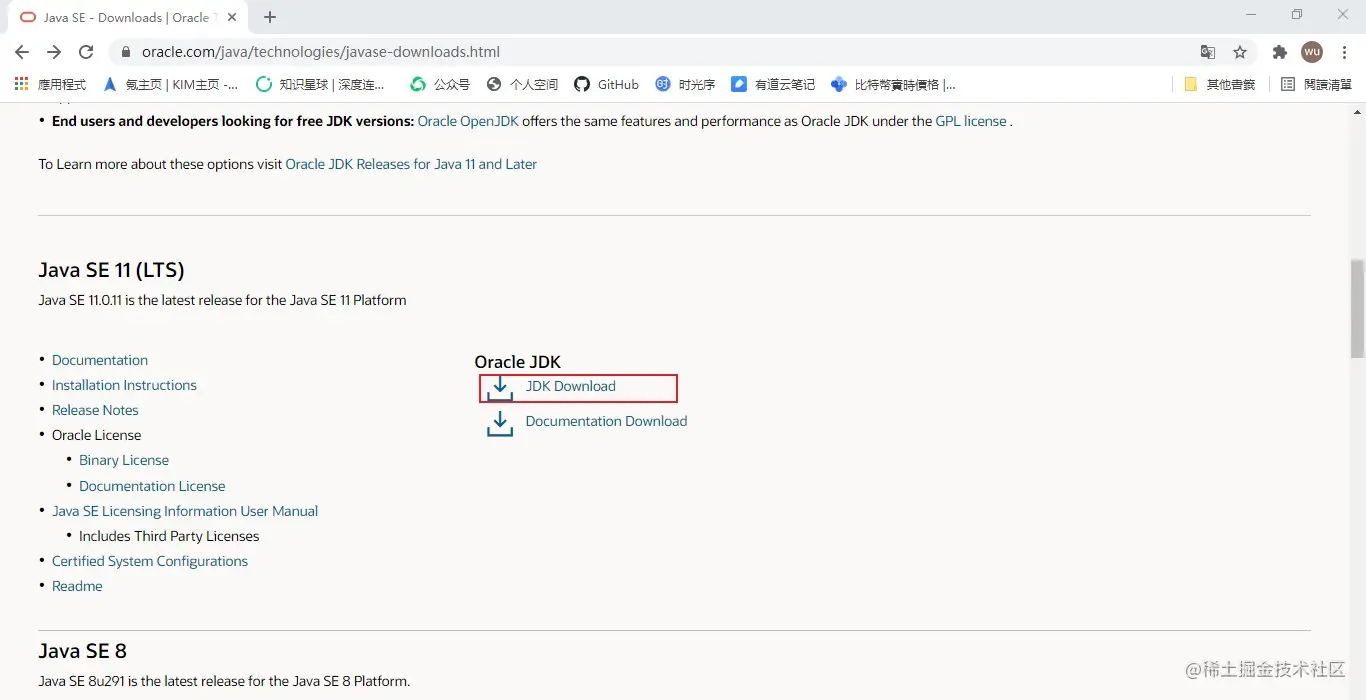Open the Documentation License link
The image size is (1366, 700).
pos(152,486)
